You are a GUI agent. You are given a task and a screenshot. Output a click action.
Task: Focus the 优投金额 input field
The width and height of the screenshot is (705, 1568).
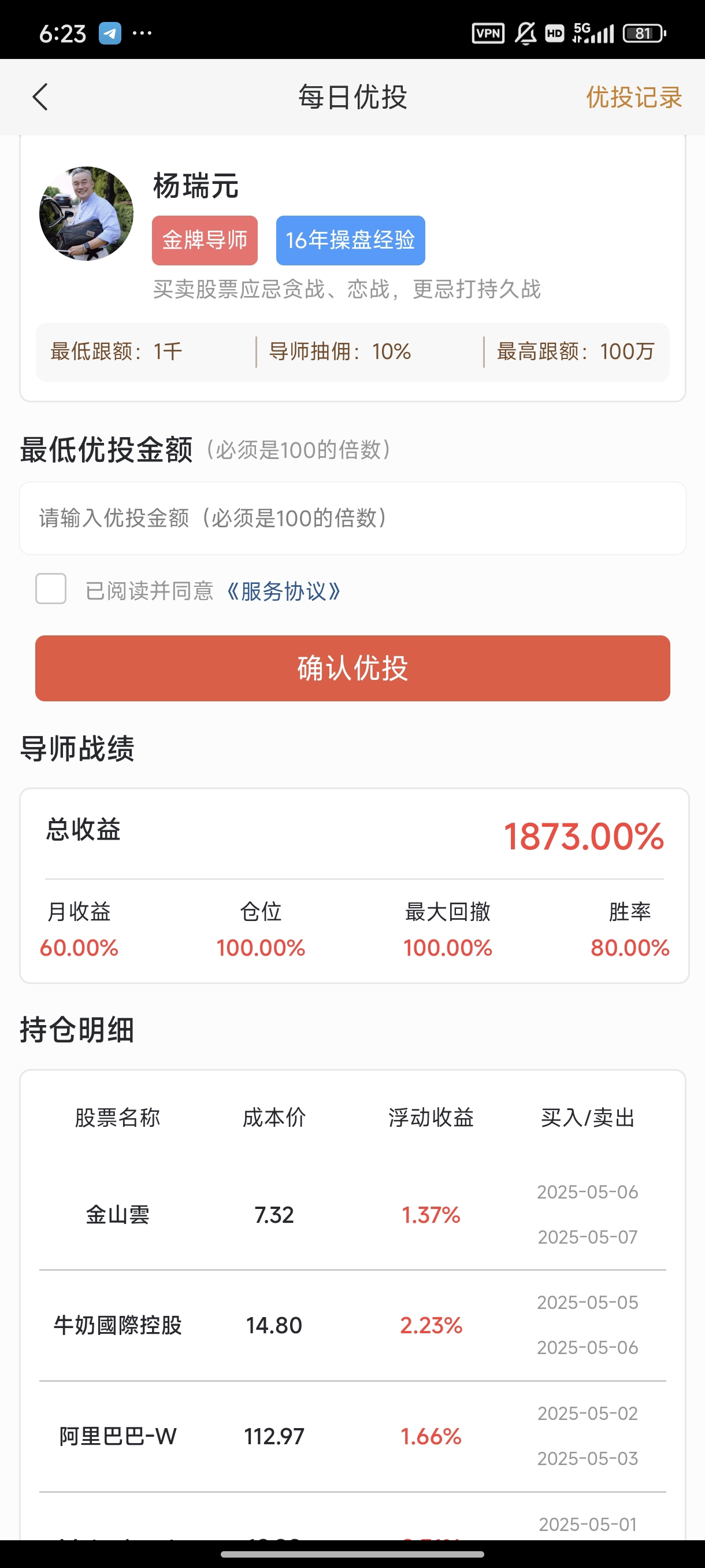coord(353,518)
